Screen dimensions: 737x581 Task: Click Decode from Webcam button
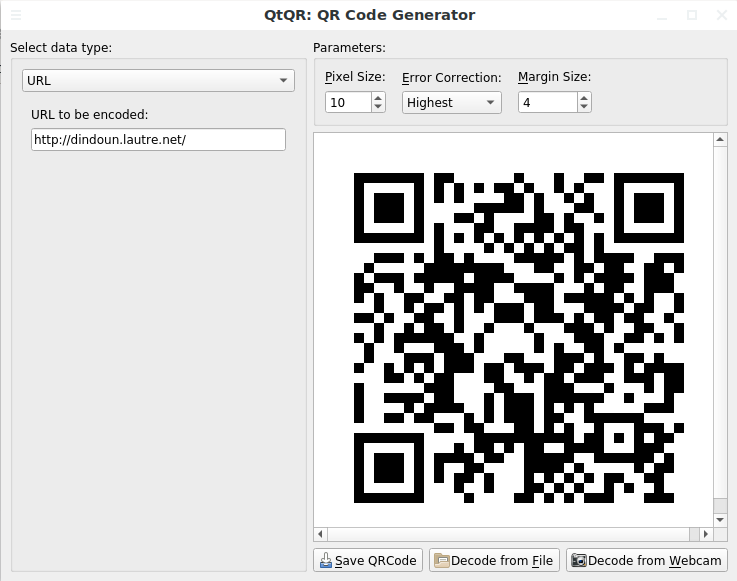tap(647, 560)
